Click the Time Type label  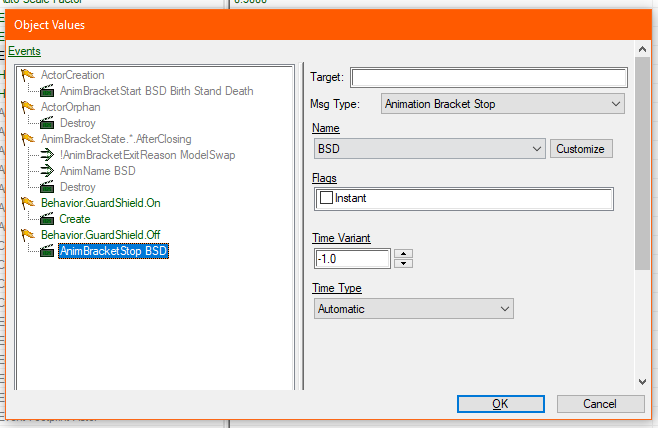click(x=337, y=288)
